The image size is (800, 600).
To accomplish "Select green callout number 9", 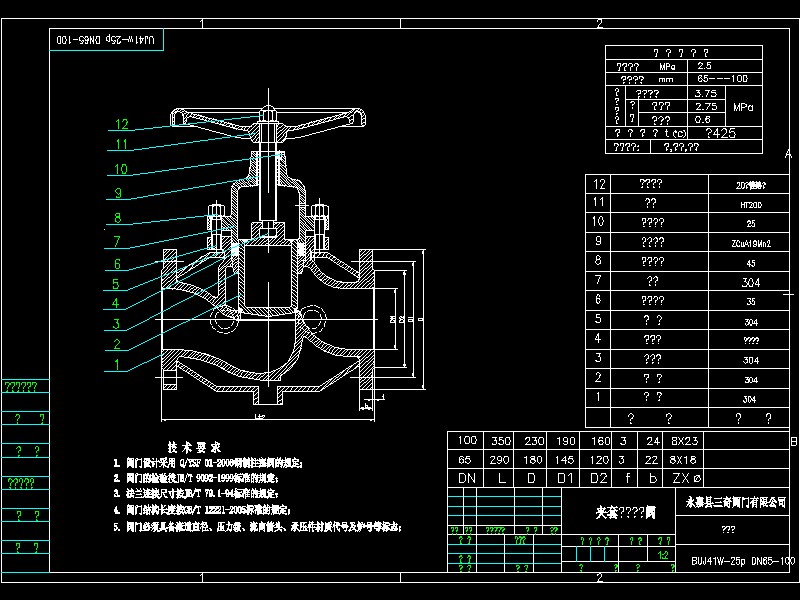I will [x=118, y=193].
